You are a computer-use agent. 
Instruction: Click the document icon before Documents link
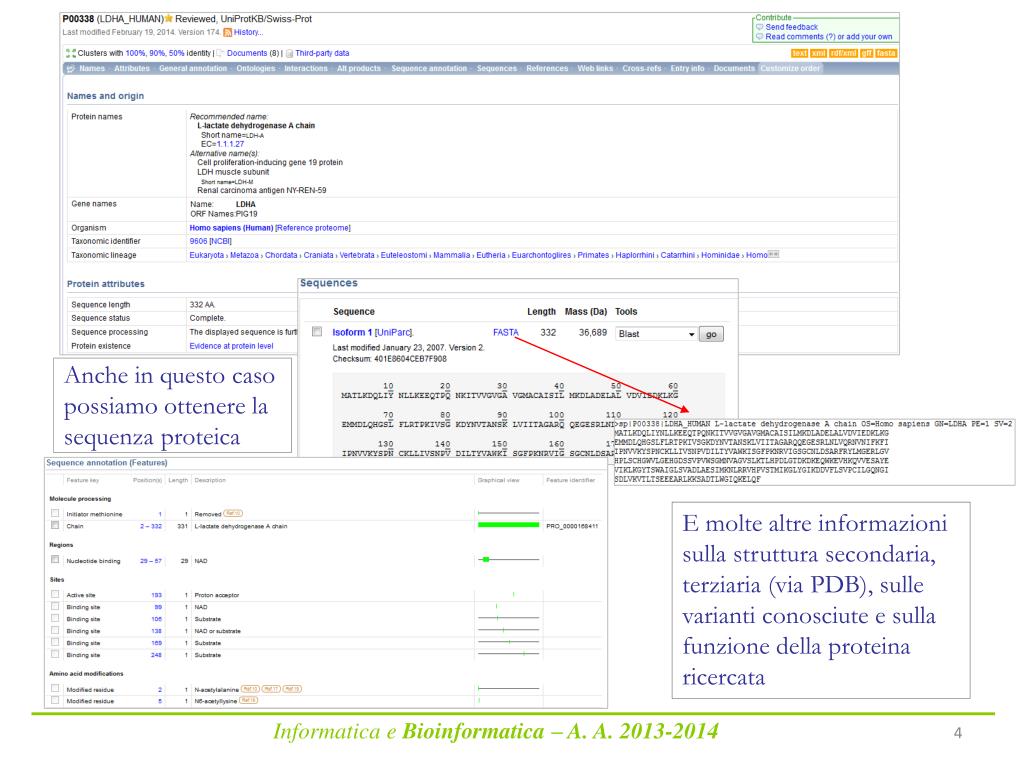220,53
